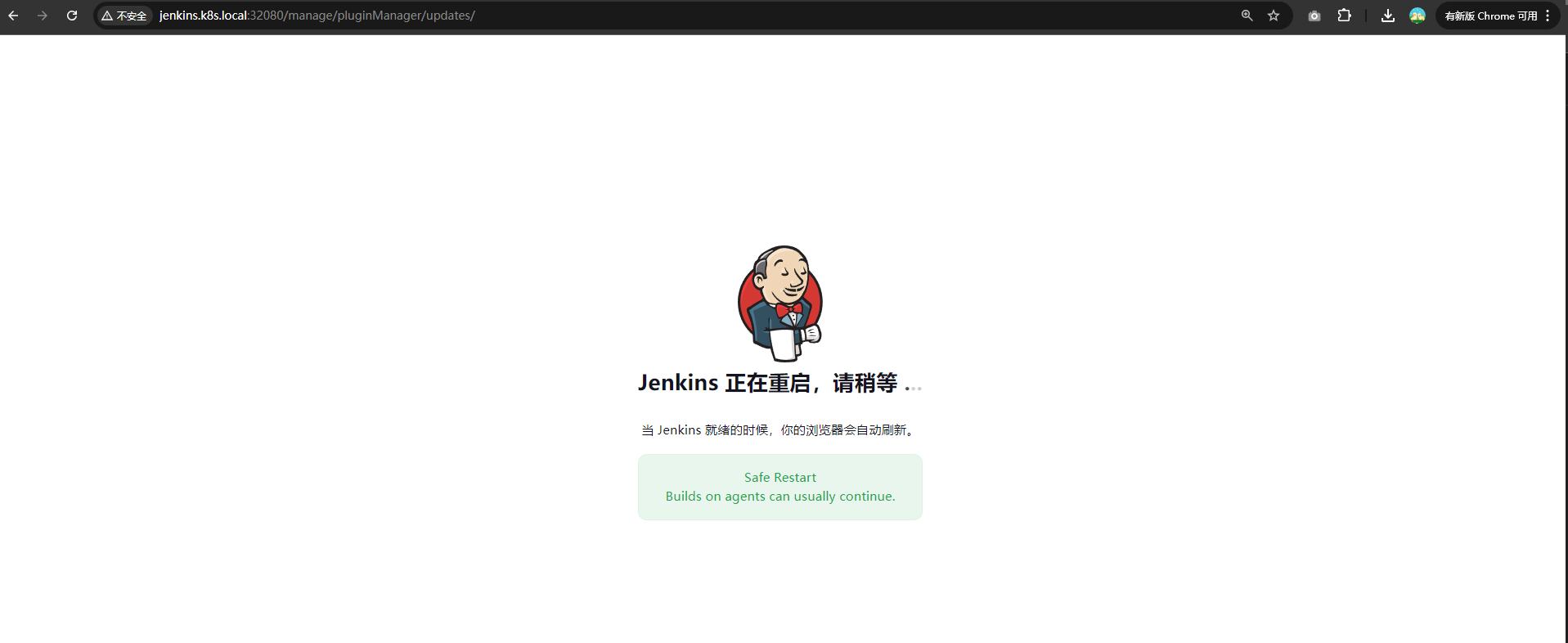This screenshot has width=1568, height=643.
Task: Open the Chrome profile avatar
Action: 1417,16
